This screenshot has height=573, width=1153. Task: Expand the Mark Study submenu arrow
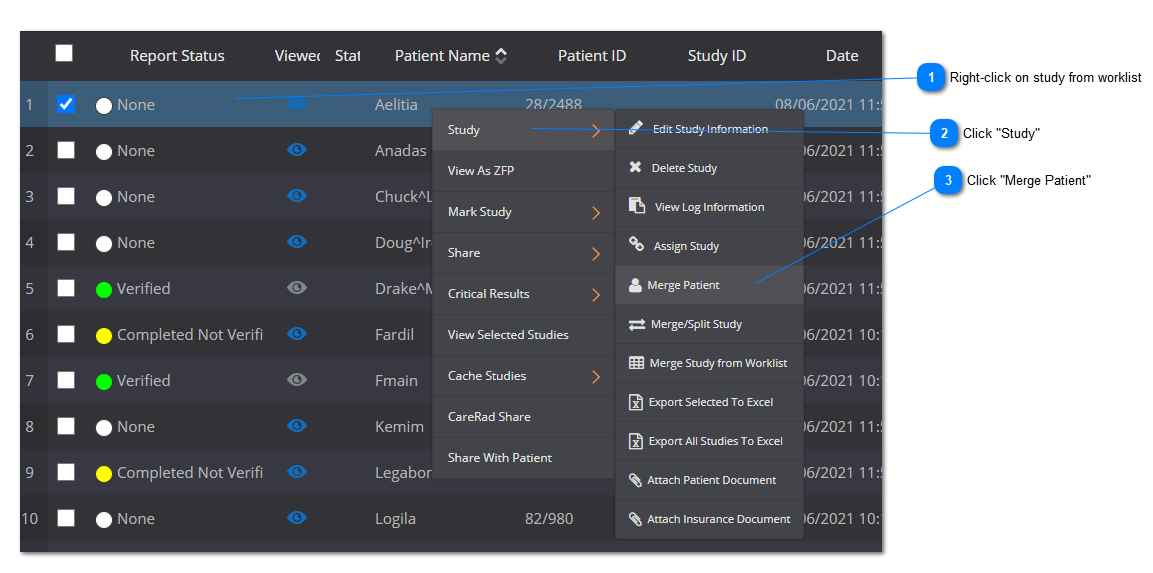tap(596, 213)
